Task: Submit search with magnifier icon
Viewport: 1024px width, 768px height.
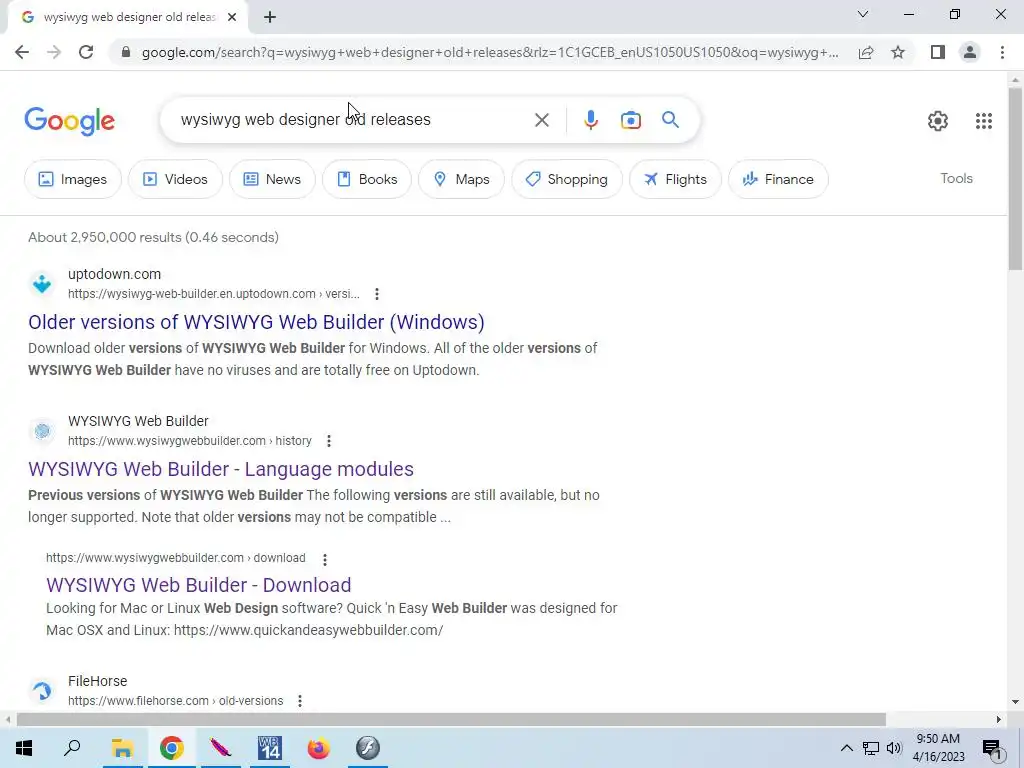Action: point(670,120)
